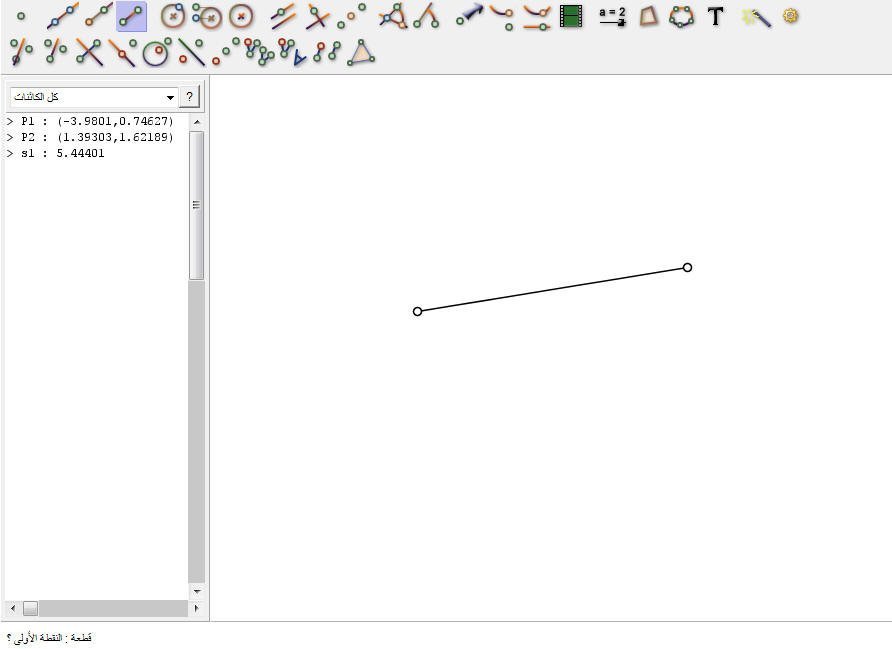Click the macro icon with two crossing lines
This screenshot has width=892, height=649.
[x=89, y=52]
